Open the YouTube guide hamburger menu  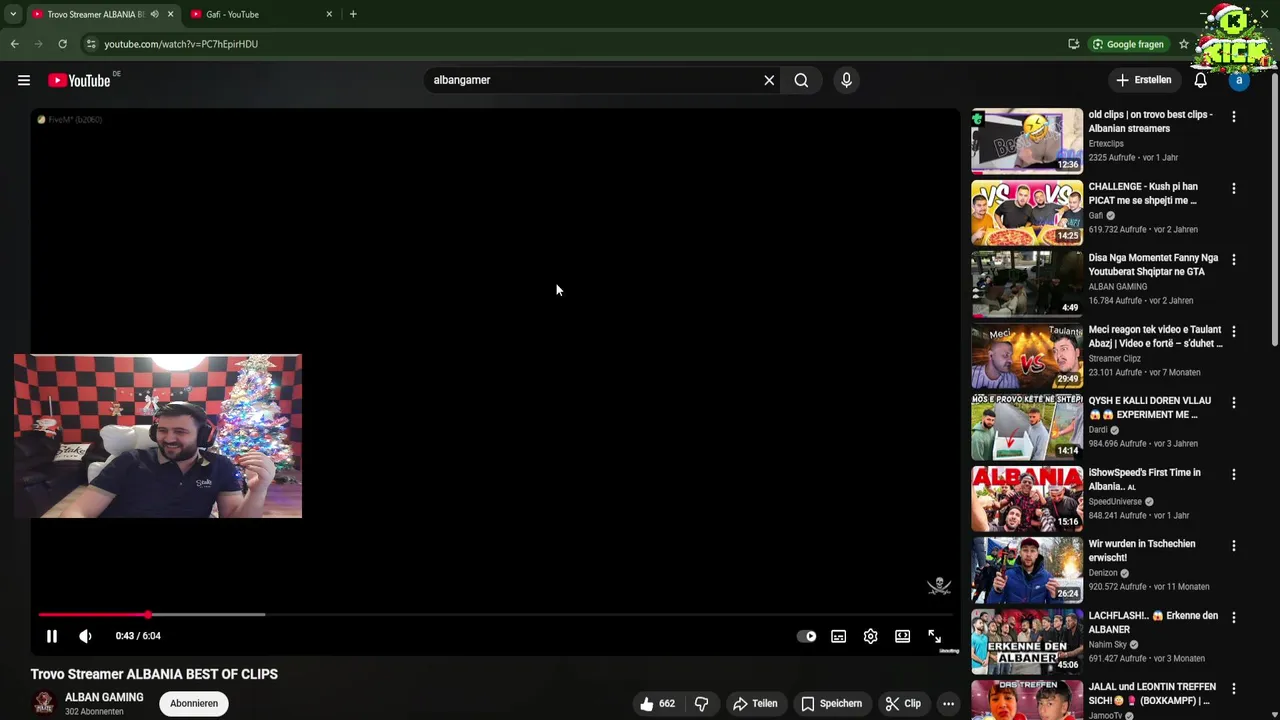coord(24,80)
